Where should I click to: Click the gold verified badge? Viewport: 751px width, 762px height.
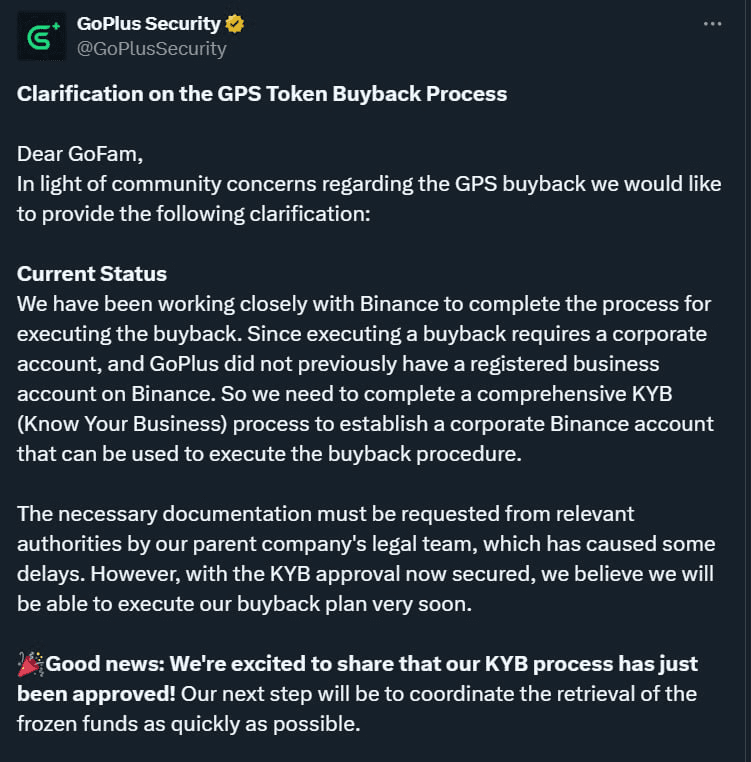[x=235, y=24]
